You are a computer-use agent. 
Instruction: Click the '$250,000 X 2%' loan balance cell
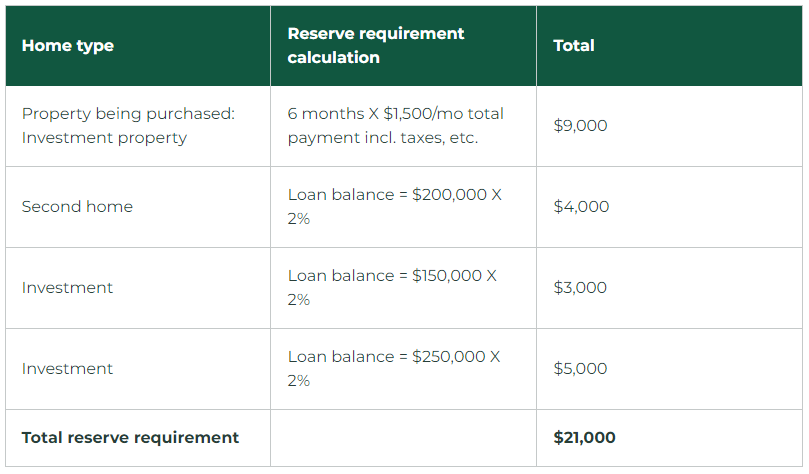[x=394, y=369]
